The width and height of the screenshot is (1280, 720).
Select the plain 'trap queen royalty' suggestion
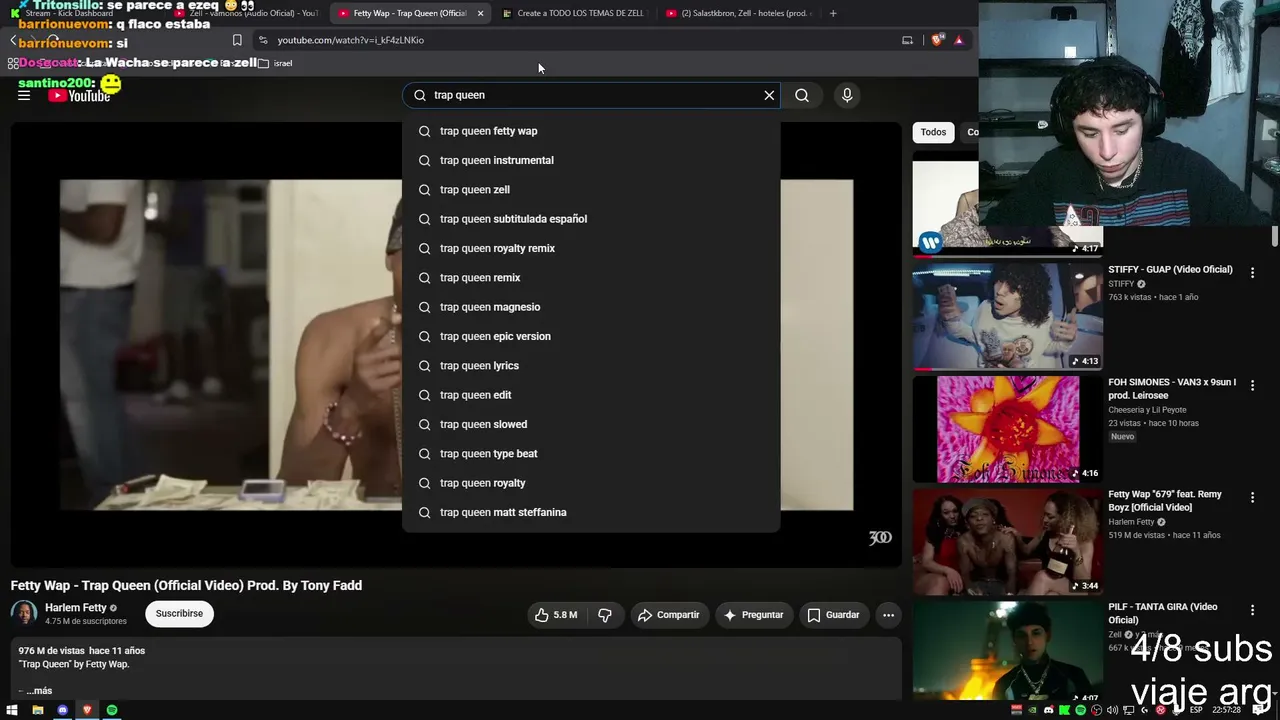coord(591,483)
